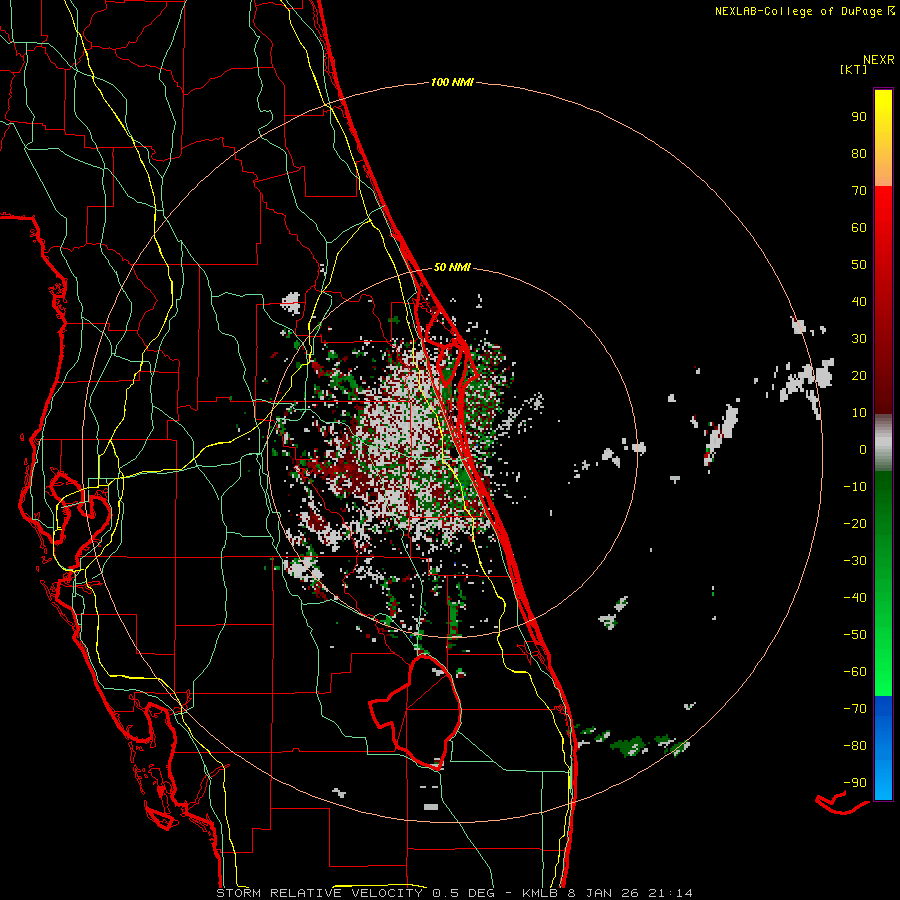Image resolution: width=900 pixels, height=900 pixels.
Task: Click the 0 value on the velocity scale
Action: pos(863,450)
